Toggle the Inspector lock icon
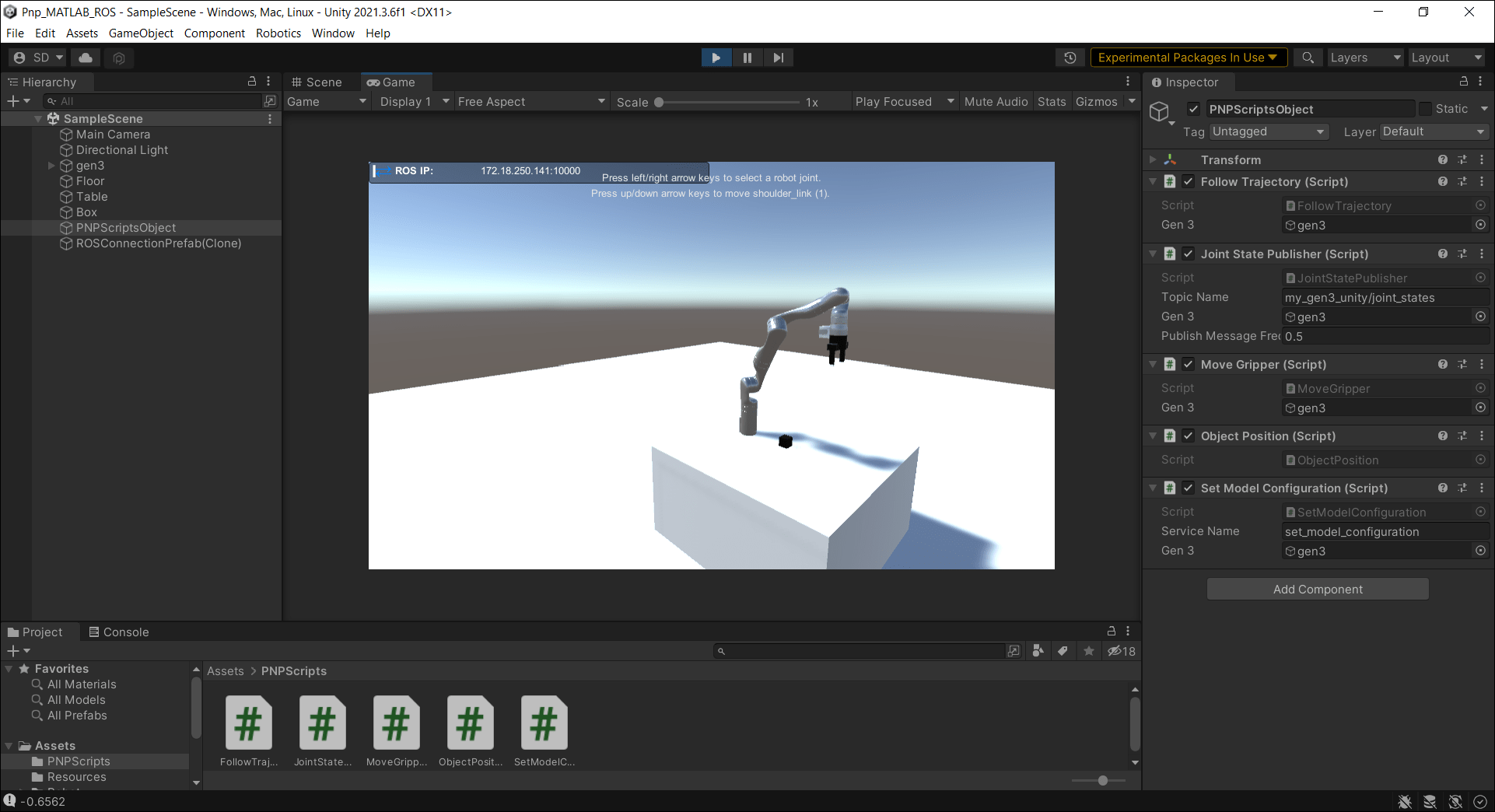1495x812 pixels. (x=1462, y=82)
